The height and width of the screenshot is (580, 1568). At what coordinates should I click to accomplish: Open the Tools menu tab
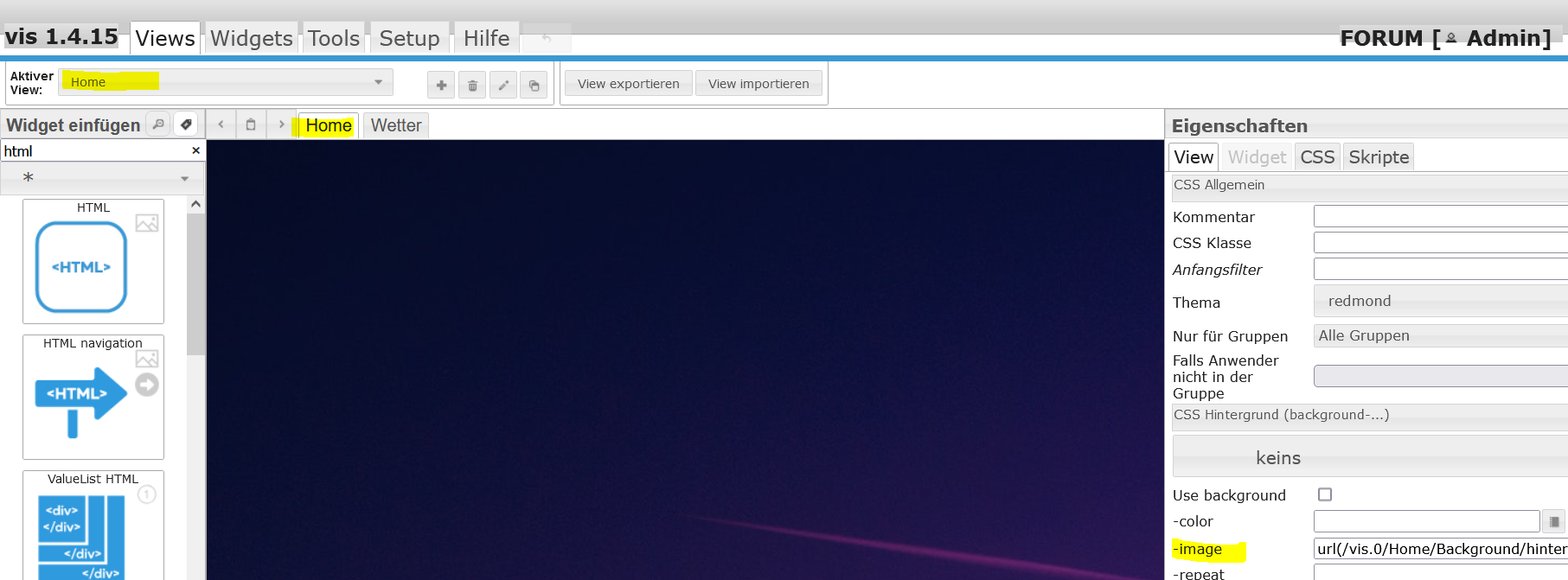[334, 38]
